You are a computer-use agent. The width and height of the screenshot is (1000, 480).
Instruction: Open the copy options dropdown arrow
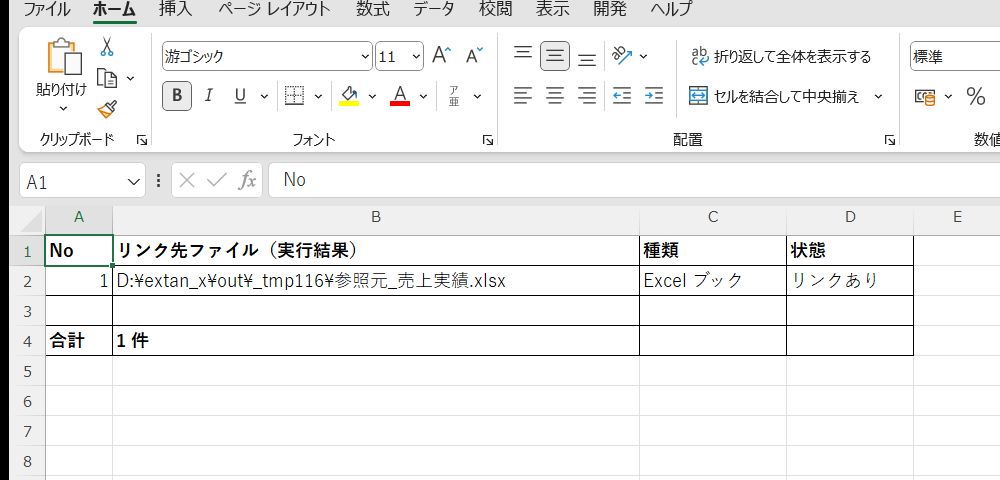coord(131,78)
